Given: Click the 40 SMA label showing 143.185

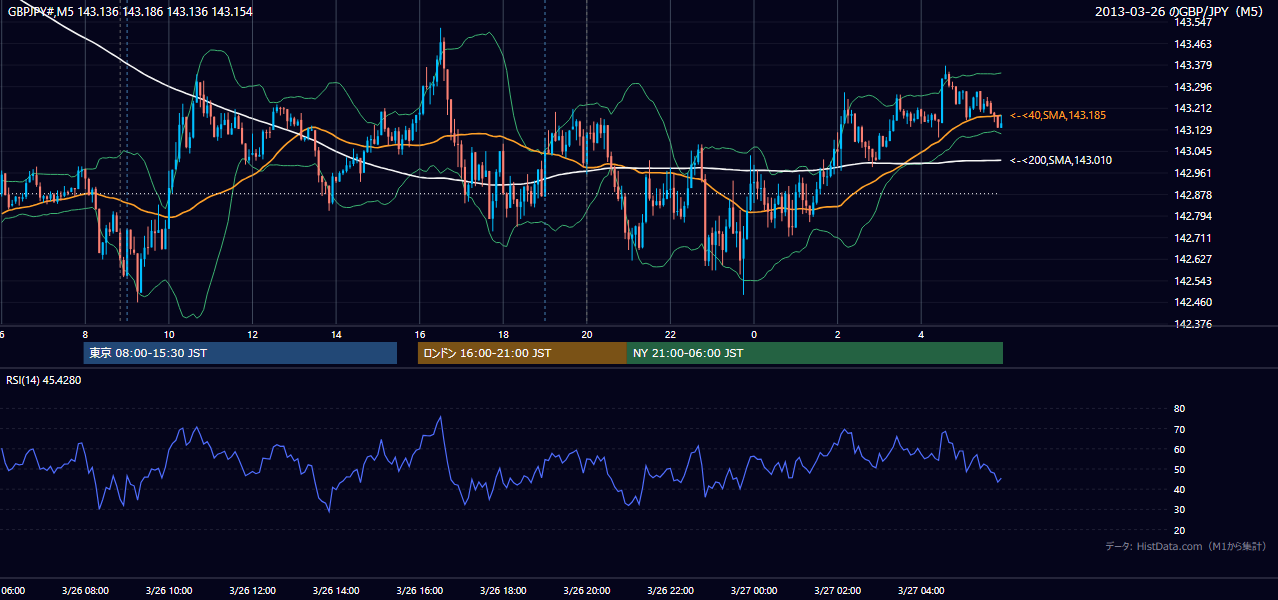Looking at the screenshot, I should click(x=1058, y=116).
